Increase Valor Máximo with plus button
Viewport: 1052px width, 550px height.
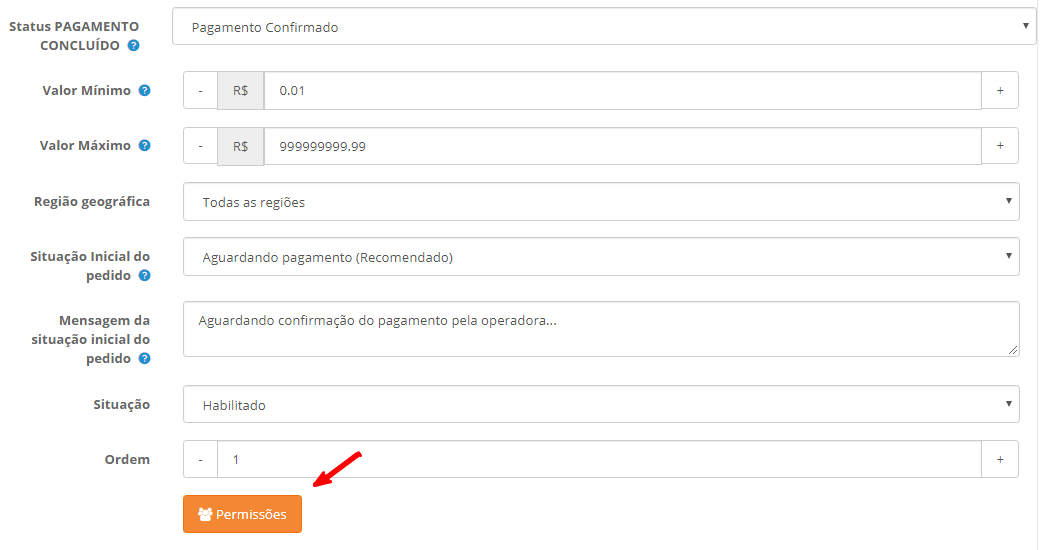1000,146
